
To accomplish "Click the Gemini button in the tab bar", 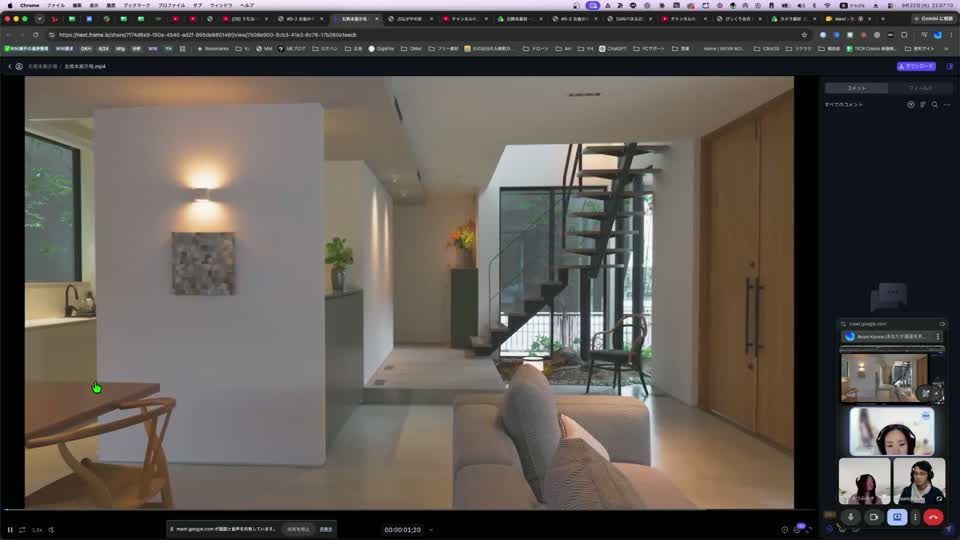I will (933, 19).
